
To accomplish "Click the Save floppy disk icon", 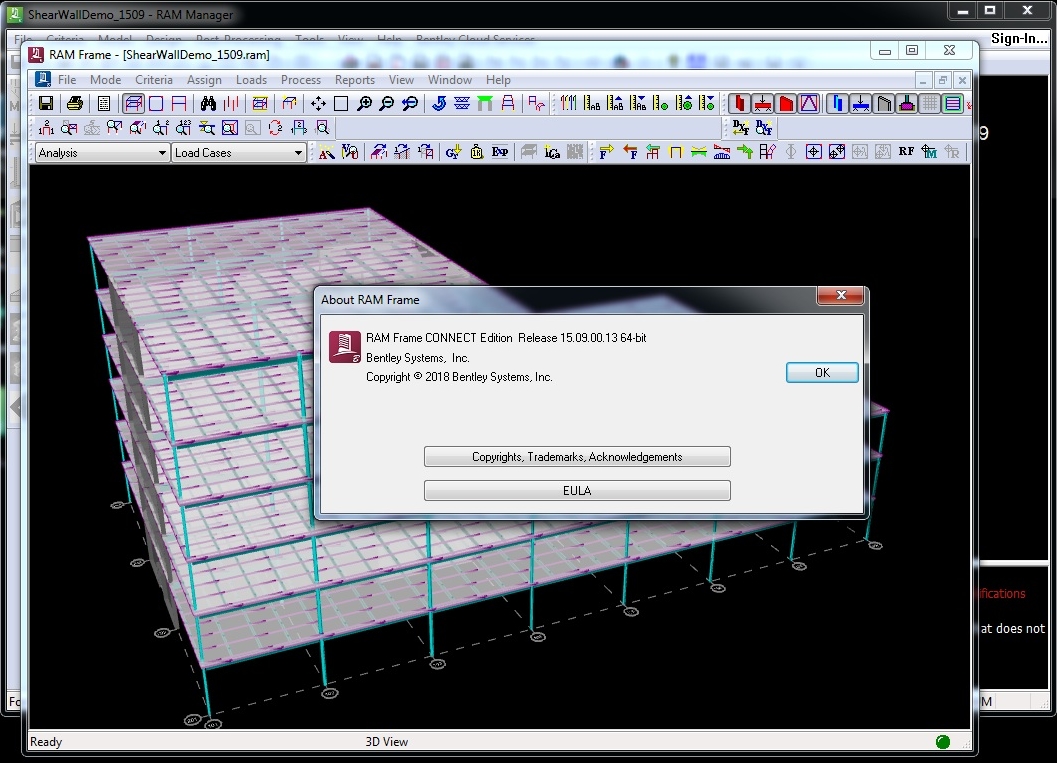I will 46,103.
